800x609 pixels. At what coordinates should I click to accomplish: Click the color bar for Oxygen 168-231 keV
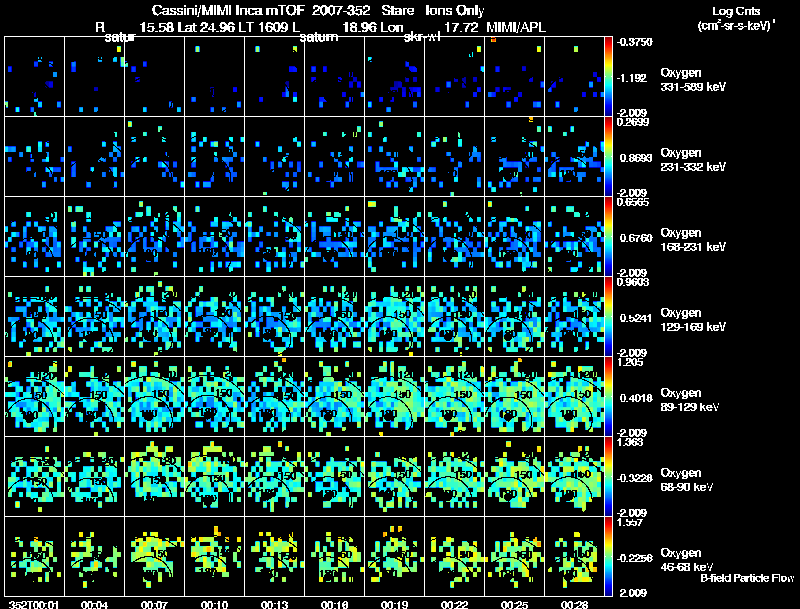click(x=609, y=236)
